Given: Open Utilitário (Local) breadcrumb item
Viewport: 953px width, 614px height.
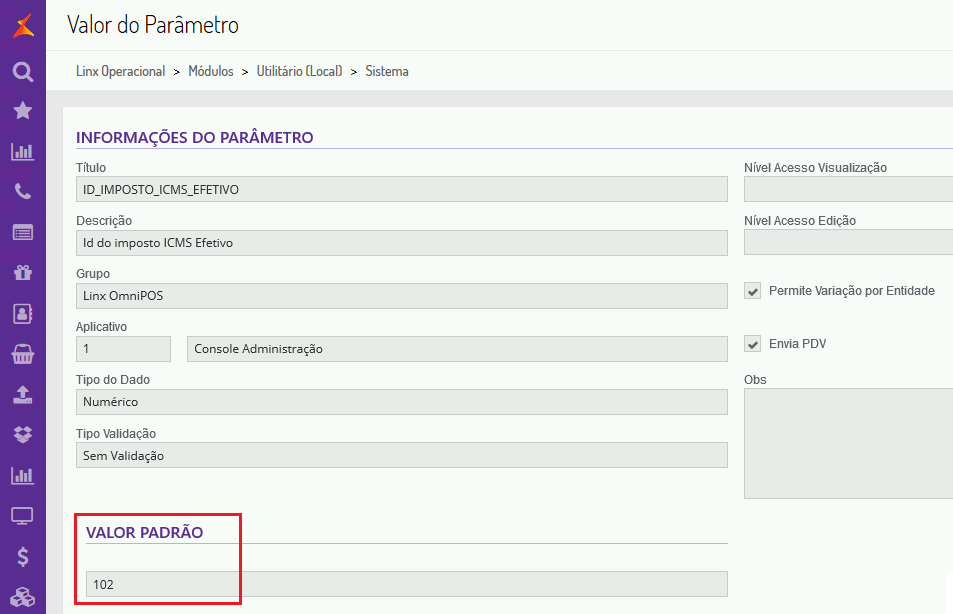Looking at the screenshot, I should pyautogui.click(x=299, y=71).
